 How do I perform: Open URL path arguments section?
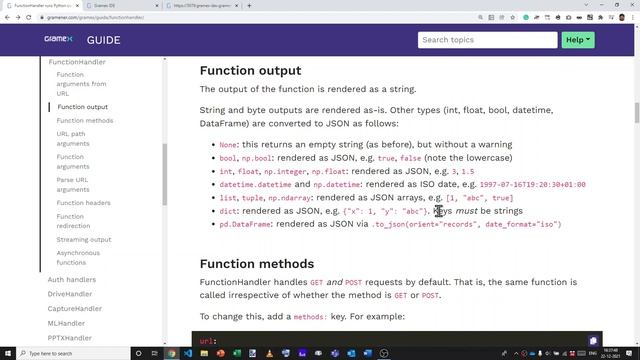73,139
